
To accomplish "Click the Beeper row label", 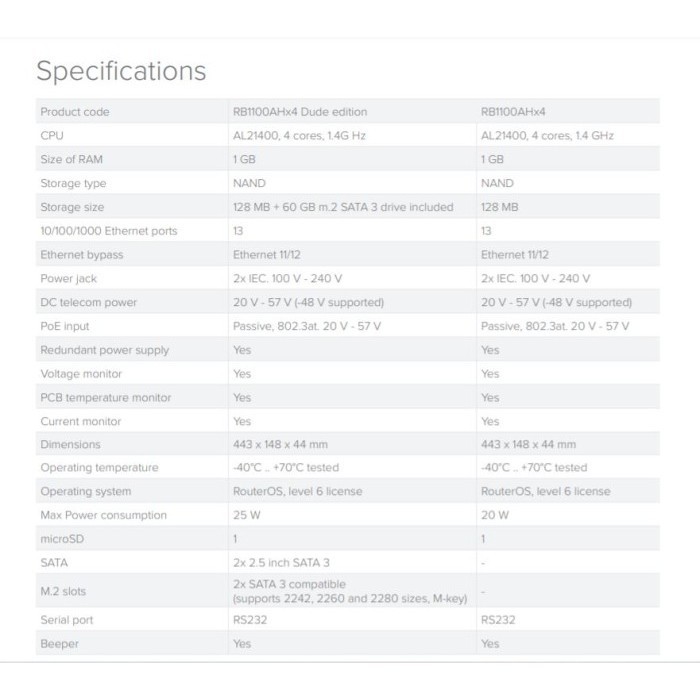I will 59,643.
